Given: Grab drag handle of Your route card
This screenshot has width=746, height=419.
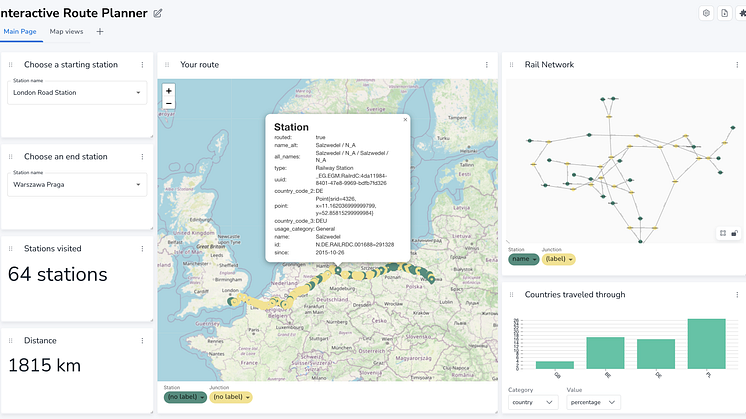Looking at the screenshot, I should point(167,65).
